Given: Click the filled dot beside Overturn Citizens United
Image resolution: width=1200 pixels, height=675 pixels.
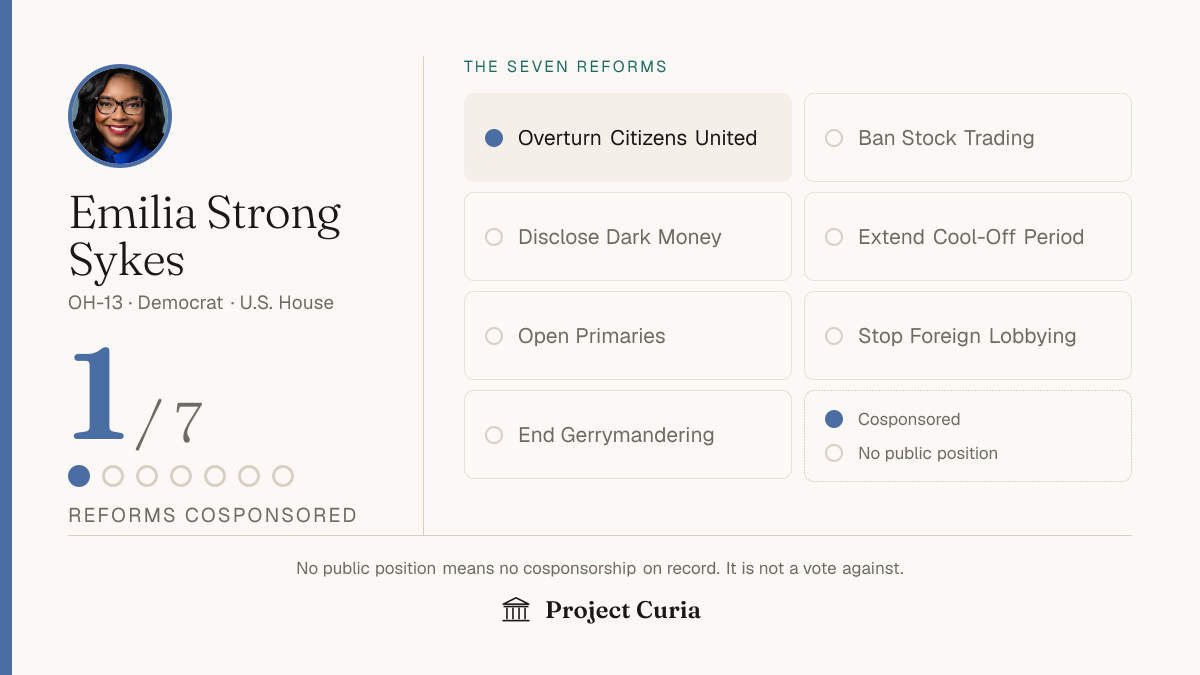Looking at the screenshot, I should pyautogui.click(x=494, y=138).
